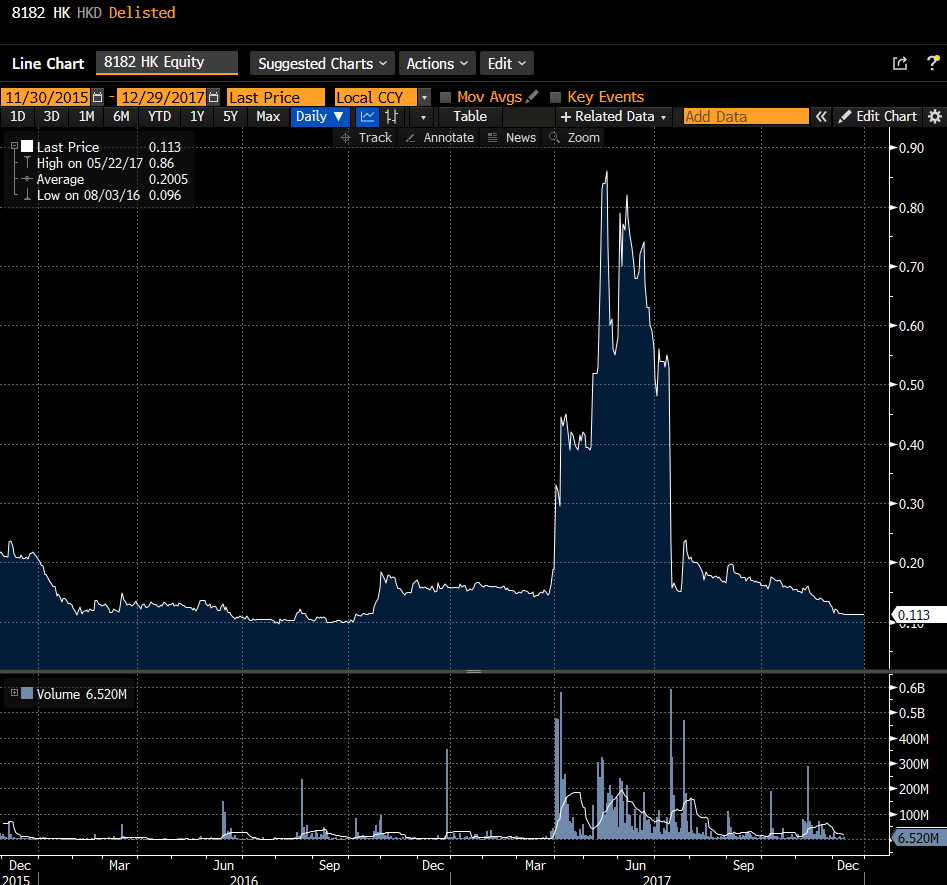Screen dimensions: 947x885
Task: Click the Annotate button
Action: click(440, 138)
